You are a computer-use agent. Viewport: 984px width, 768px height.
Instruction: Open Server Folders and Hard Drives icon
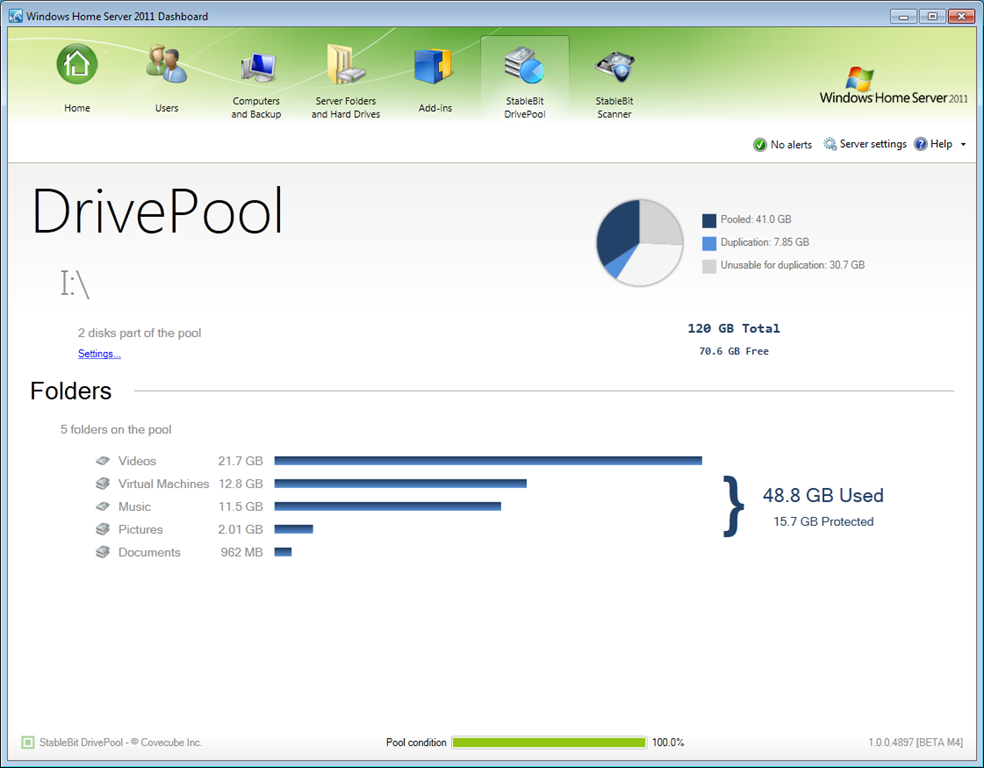pyautogui.click(x=346, y=64)
